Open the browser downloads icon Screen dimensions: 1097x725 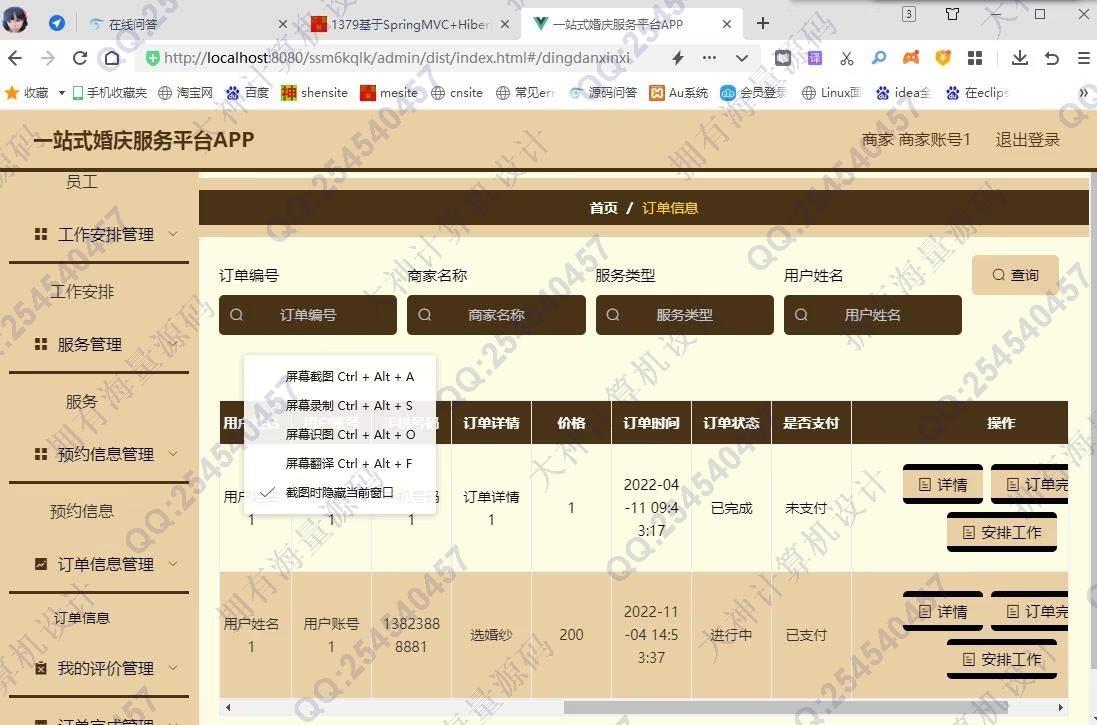[1019, 58]
